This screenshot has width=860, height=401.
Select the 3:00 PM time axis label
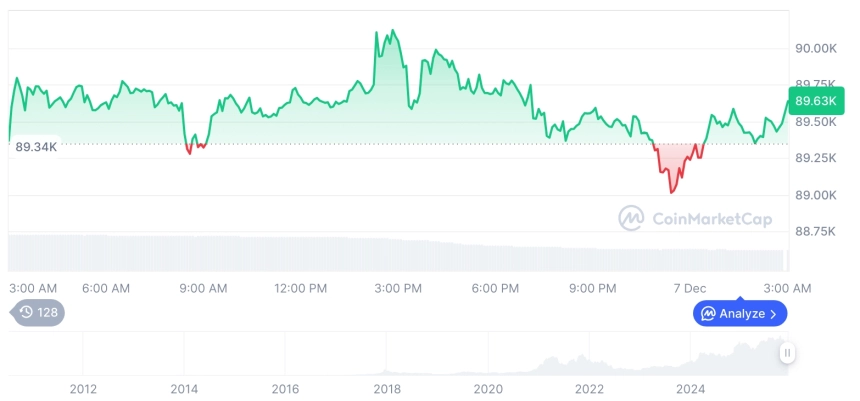[398, 288]
